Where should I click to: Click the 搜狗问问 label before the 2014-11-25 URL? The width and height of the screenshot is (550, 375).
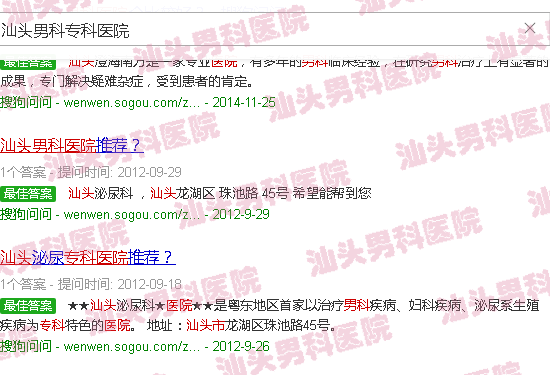click(x=26, y=102)
